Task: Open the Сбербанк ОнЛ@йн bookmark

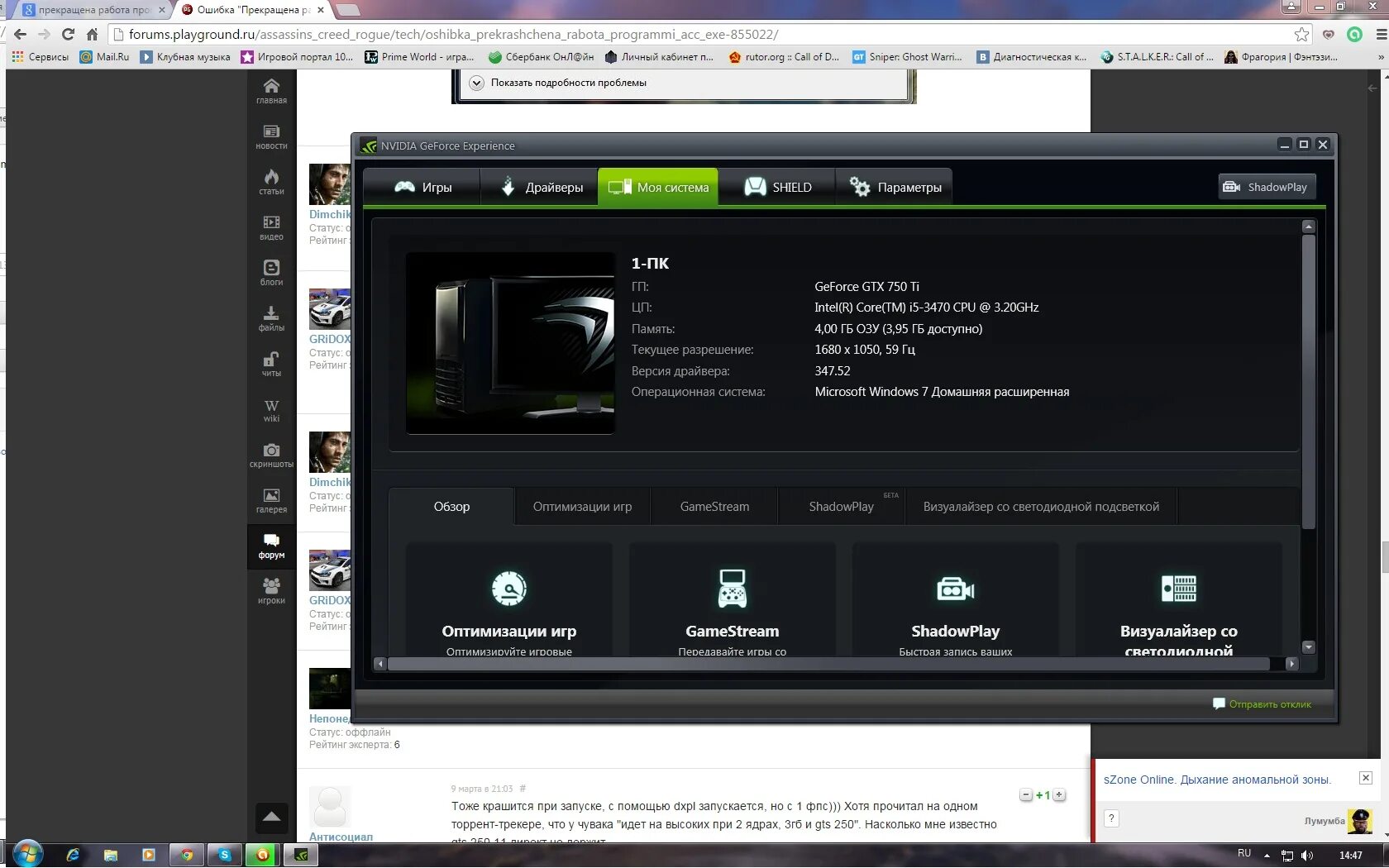Action: tap(542, 57)
